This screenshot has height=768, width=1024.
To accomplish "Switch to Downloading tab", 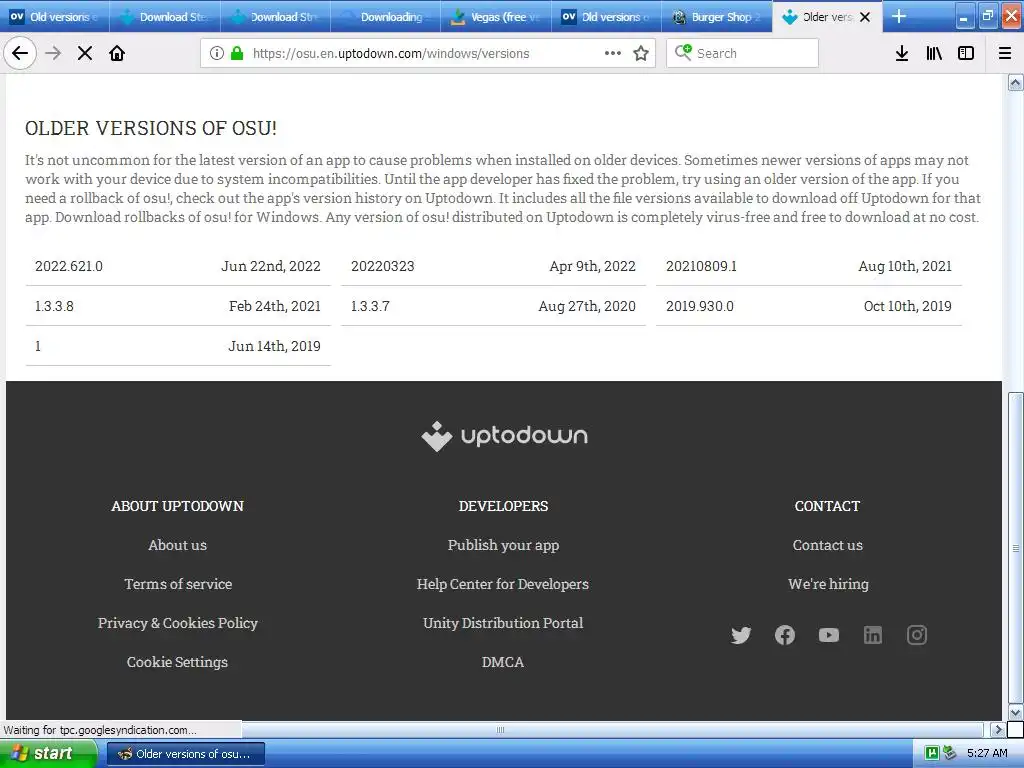I will point(386,17).
